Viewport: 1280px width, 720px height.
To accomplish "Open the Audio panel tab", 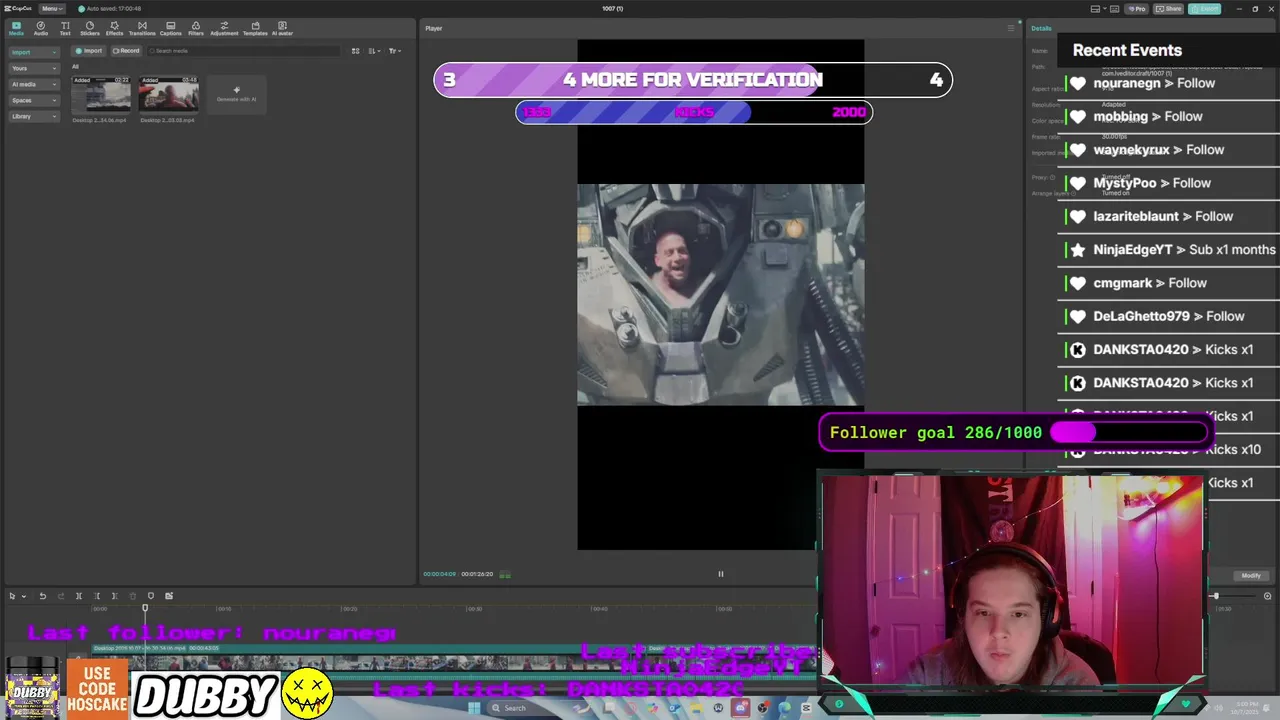I will (x=41, y=28).
